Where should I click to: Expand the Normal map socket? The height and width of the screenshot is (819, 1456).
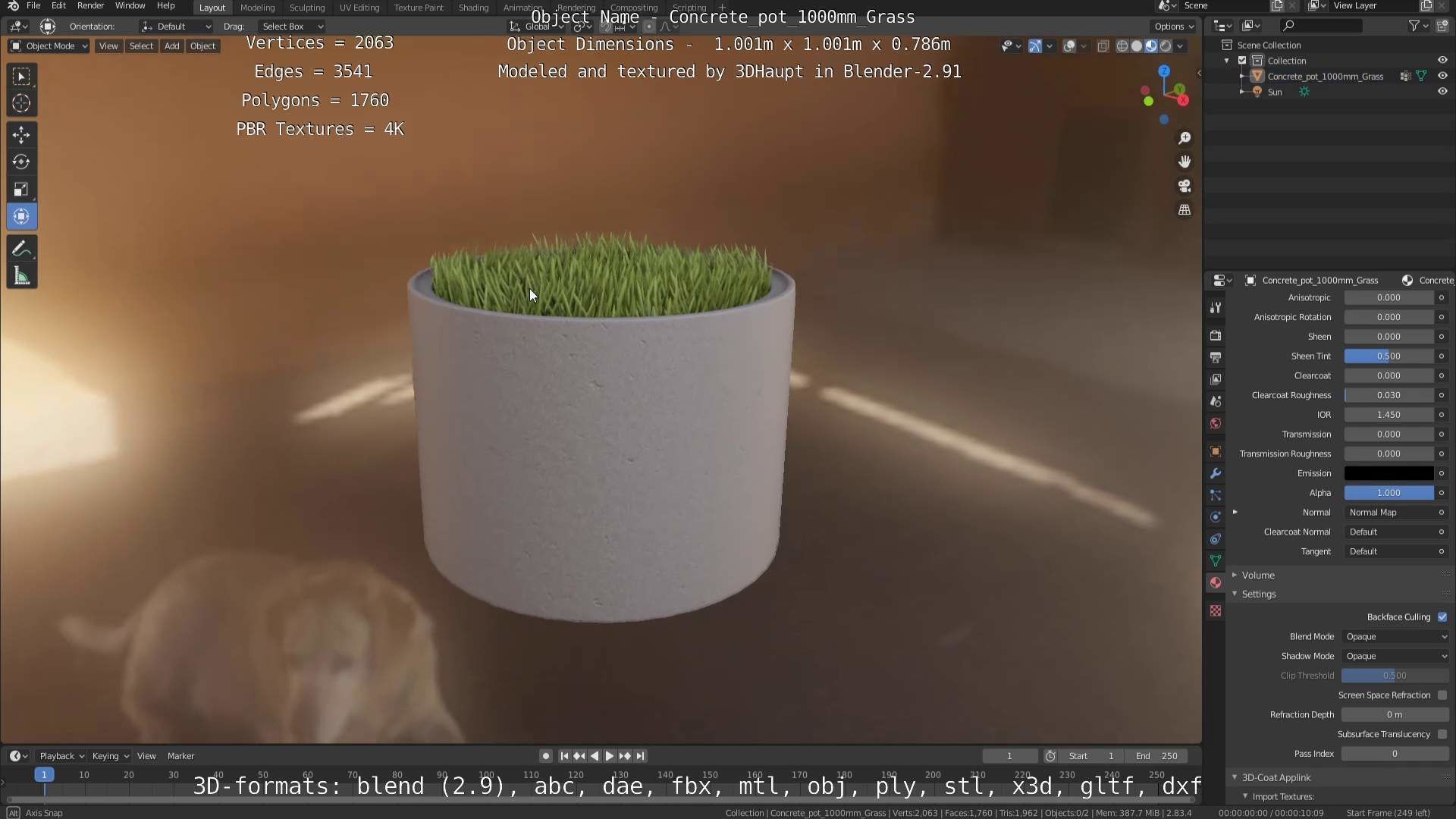click(x=1235, y=513)
